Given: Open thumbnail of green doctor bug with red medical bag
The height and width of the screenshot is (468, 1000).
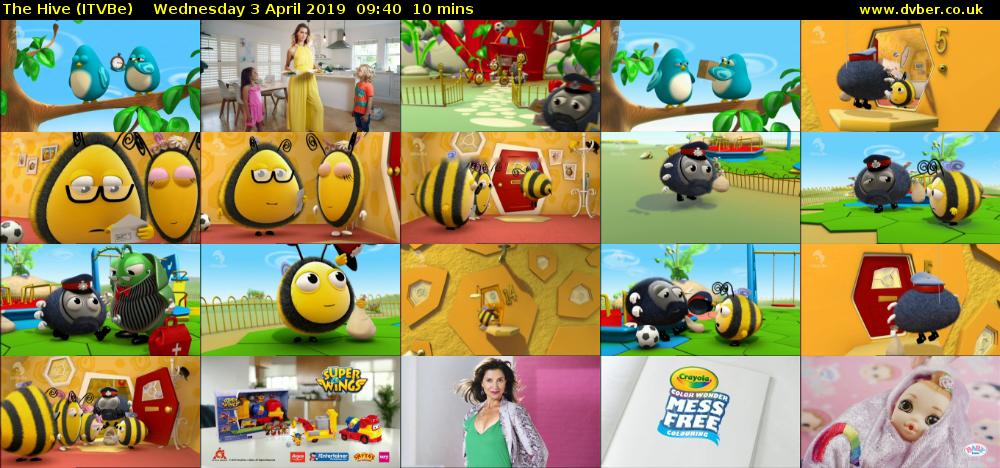Looking at the screenshot, I should coord(100,300).
